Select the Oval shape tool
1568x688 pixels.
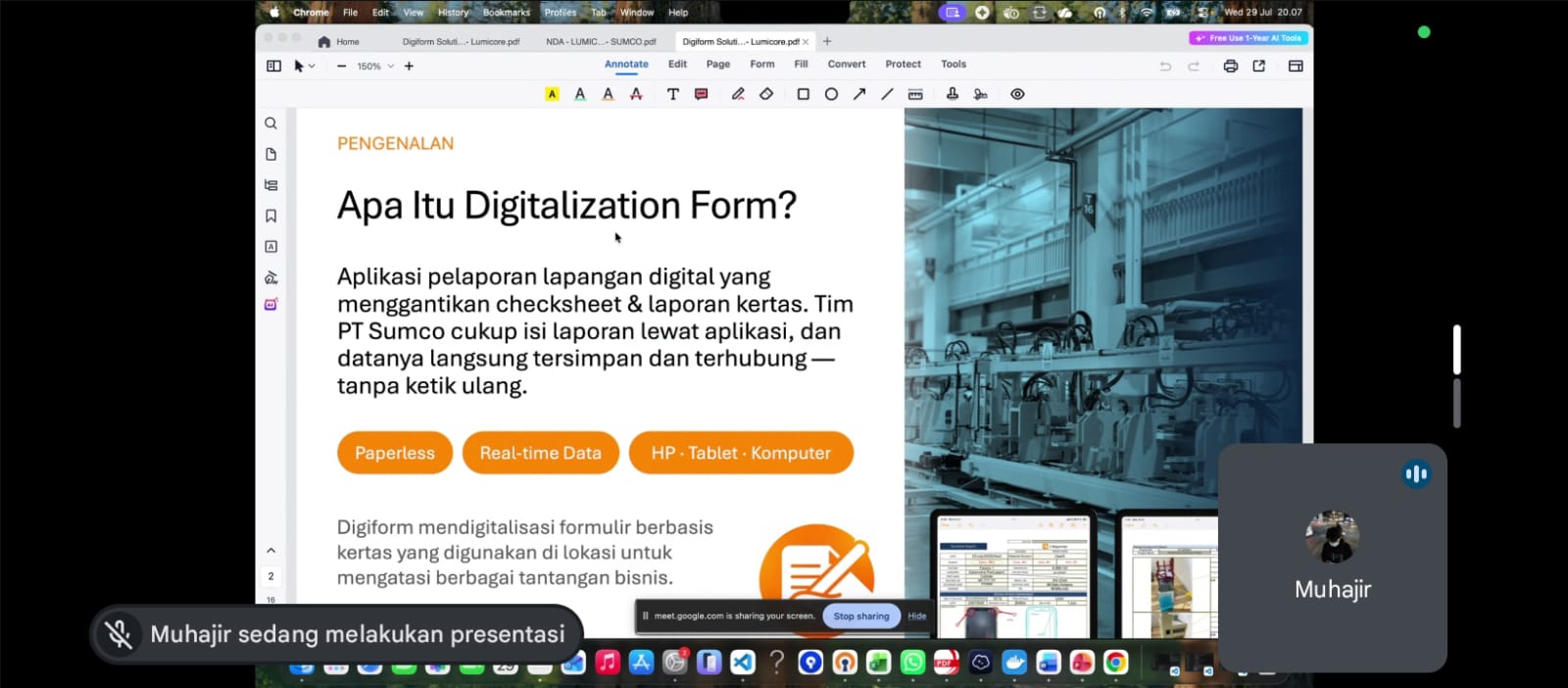coord(831,94)
